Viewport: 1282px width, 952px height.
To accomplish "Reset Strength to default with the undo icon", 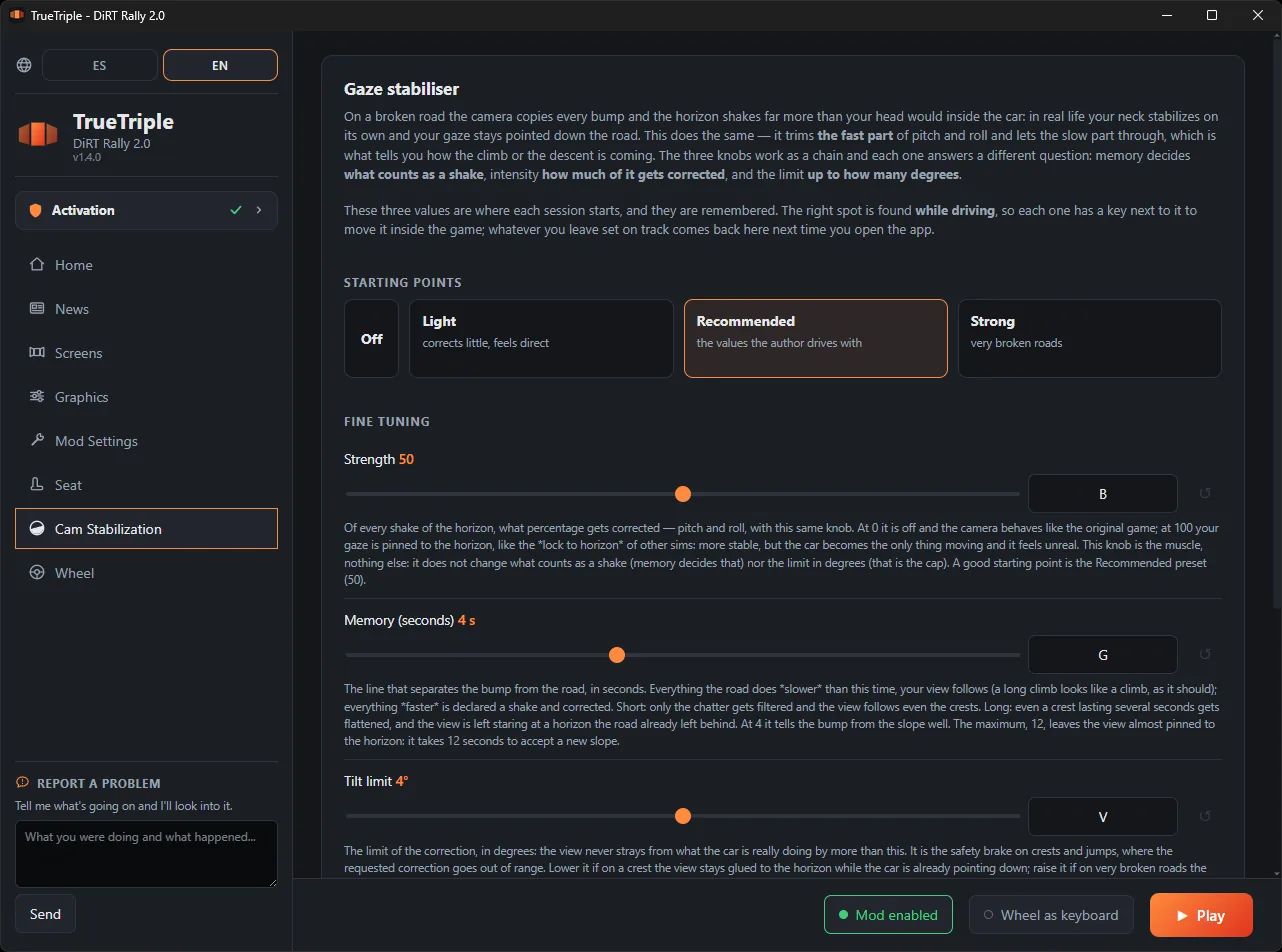I will tap(1205, 494).
